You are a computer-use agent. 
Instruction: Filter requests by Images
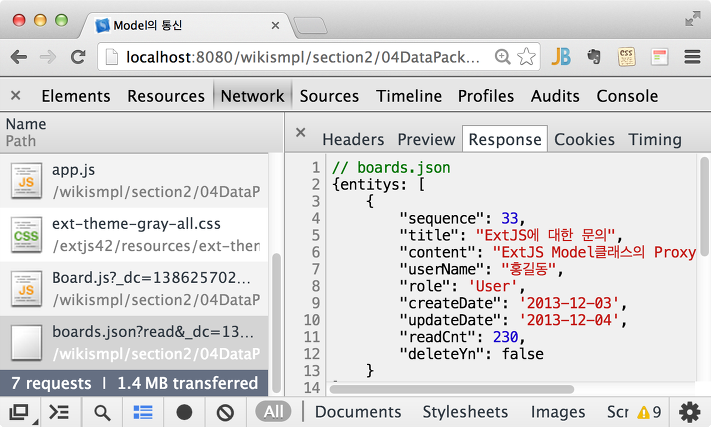click(x=558, y=412)
